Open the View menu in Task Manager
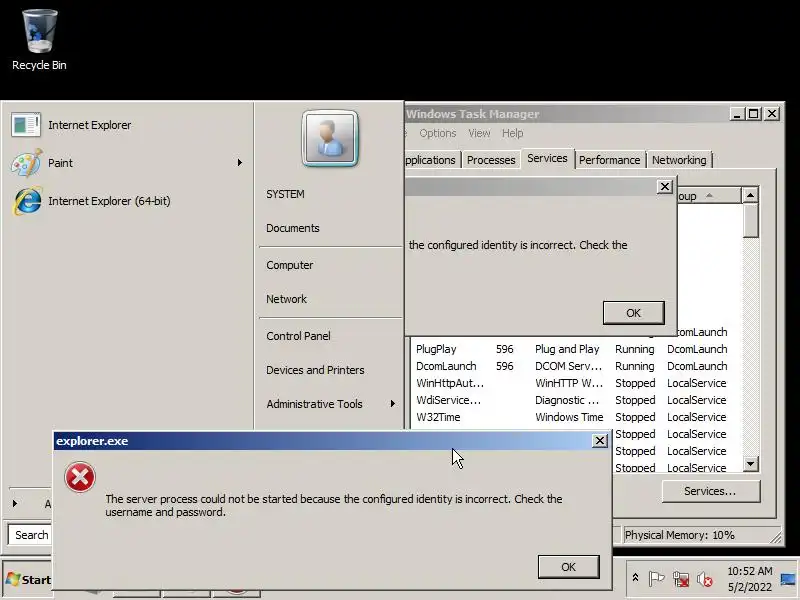Image resolution: width=800 pixels, height=600 pixels. pyautogui.click(x=479, y=133)
